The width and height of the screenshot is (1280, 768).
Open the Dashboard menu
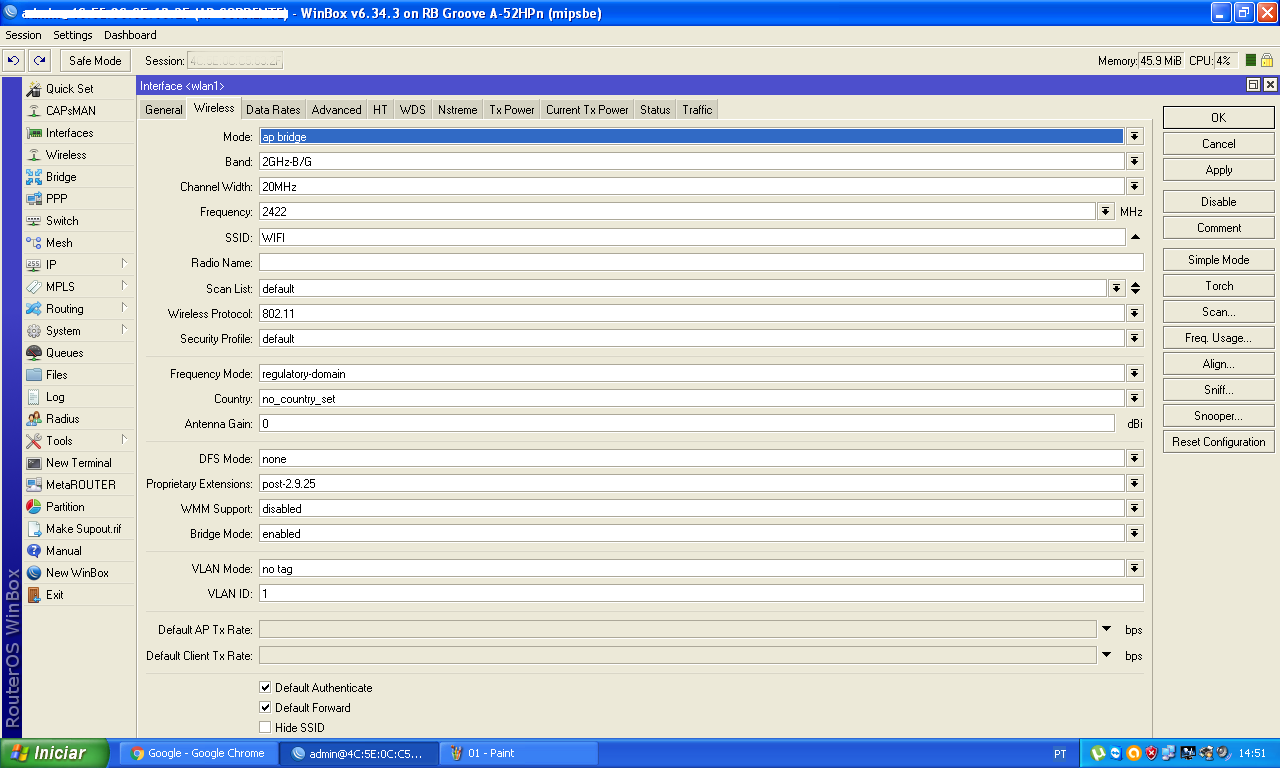point(130,35)
